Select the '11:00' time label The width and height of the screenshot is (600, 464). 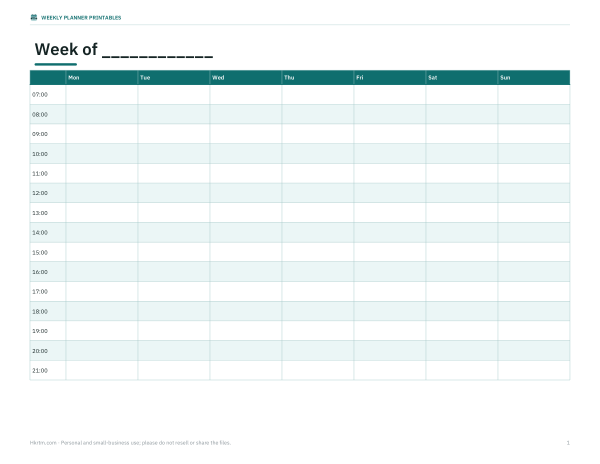pyautogui.click(x=40, y=173)
